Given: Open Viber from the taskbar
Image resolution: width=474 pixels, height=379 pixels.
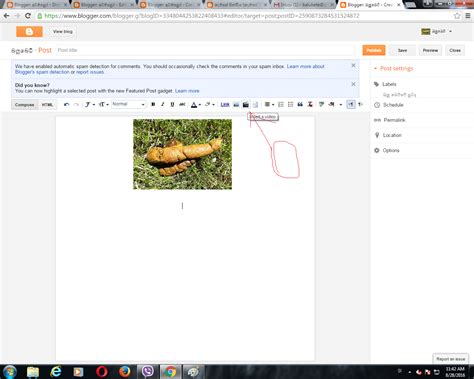Looking at the screenshot, I should pyautogui.click(x=148, y=372).
